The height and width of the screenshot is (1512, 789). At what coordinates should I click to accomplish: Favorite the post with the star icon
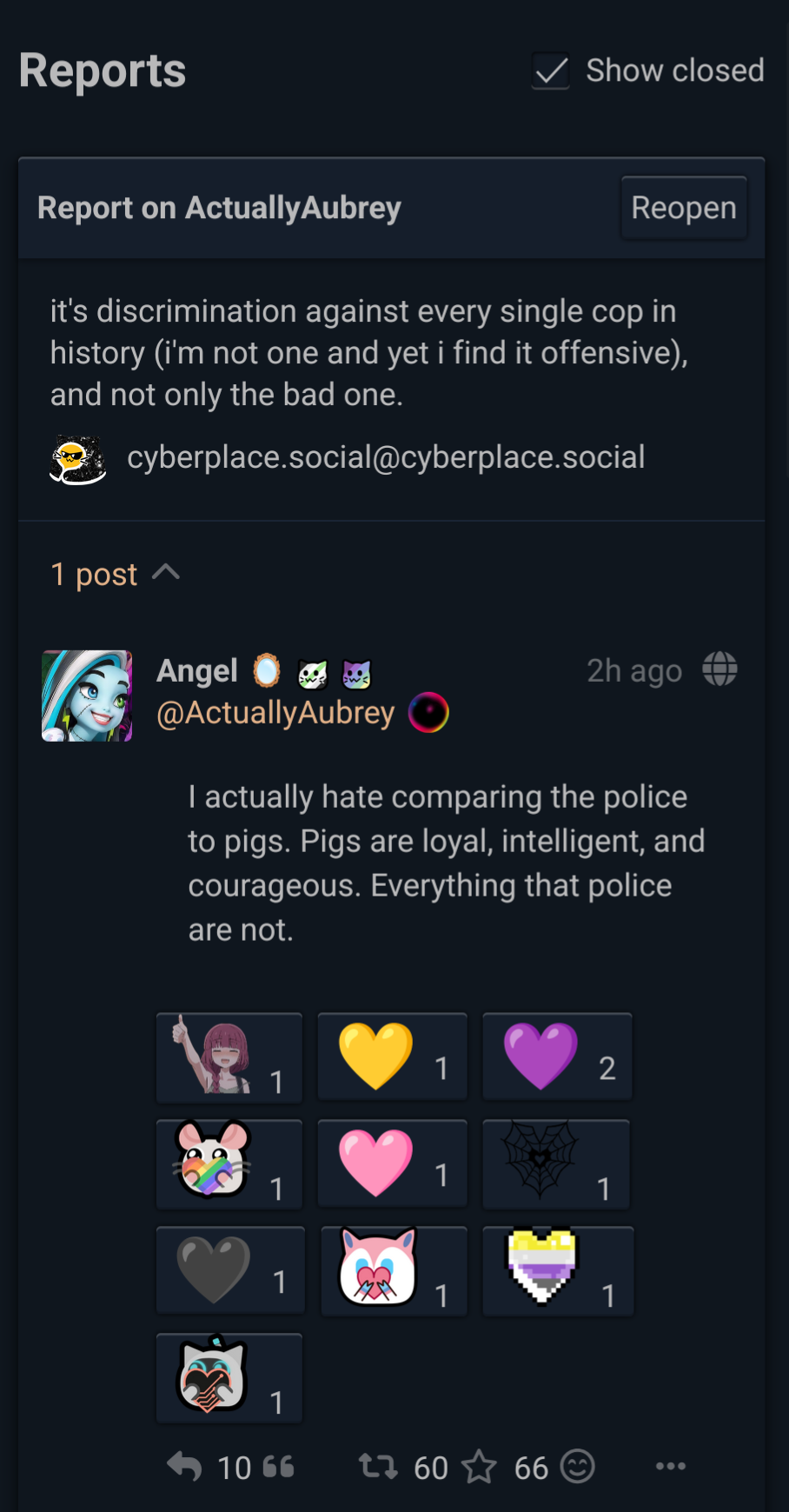tap(479, 1468)
